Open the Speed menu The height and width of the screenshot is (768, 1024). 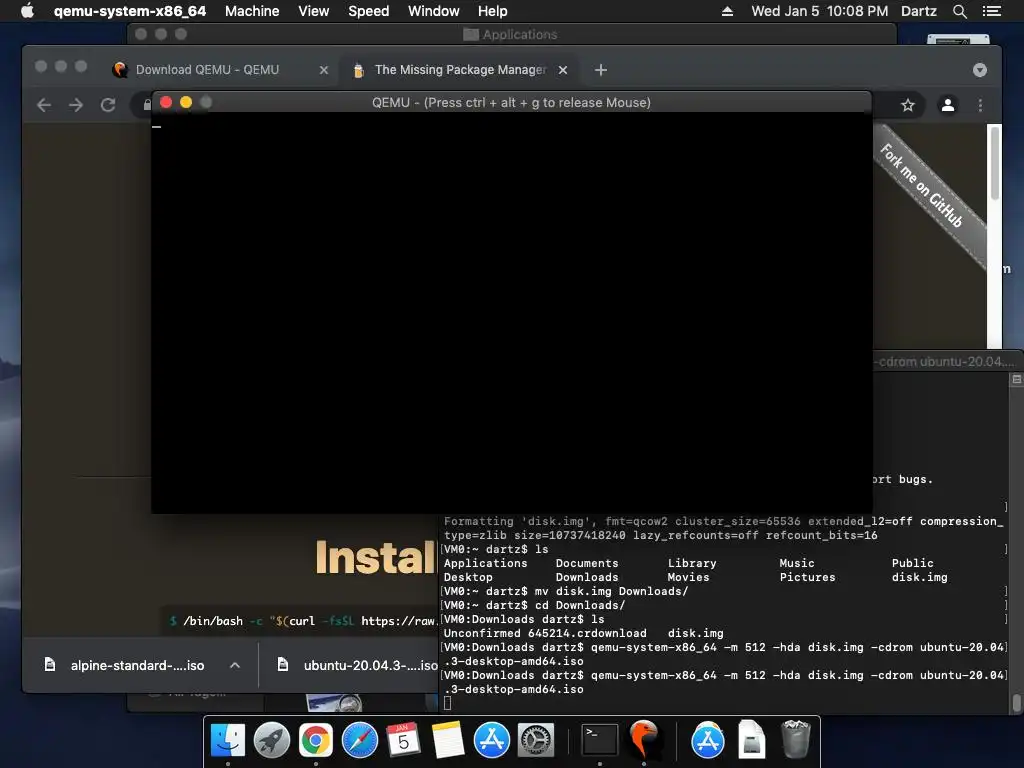(x=368, y=11)
